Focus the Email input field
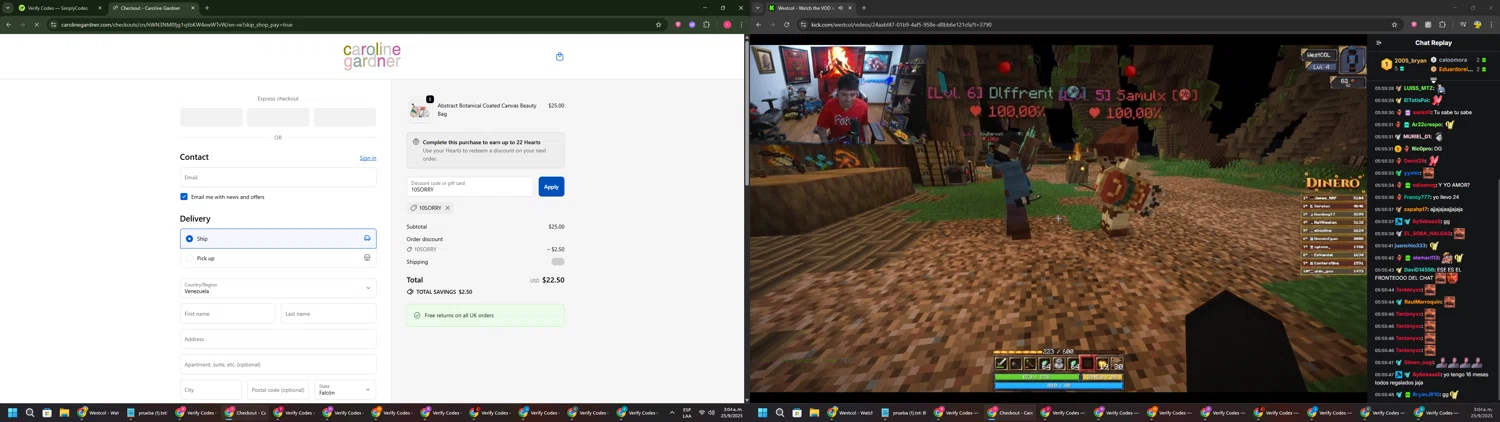1500x422 pixels. pyautogui.click(x=278, y=177)
